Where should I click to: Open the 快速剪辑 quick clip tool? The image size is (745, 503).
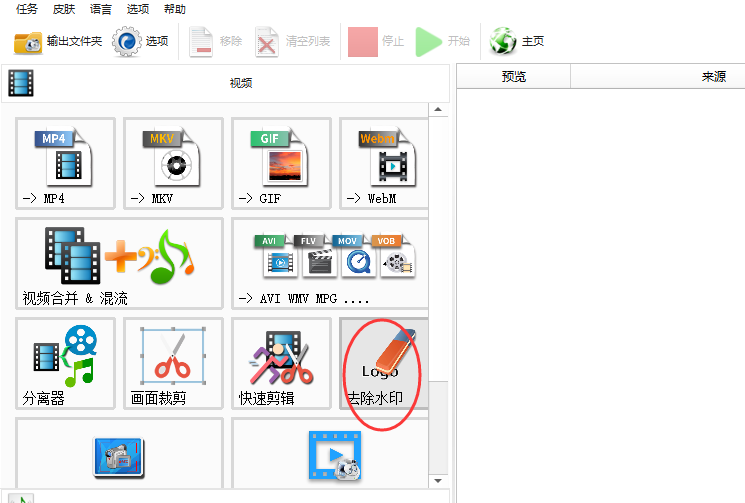click(281, 363)
